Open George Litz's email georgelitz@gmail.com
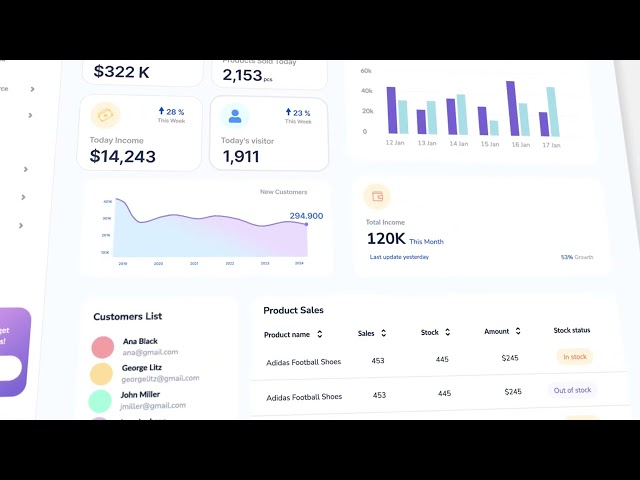 pos(160,378)
